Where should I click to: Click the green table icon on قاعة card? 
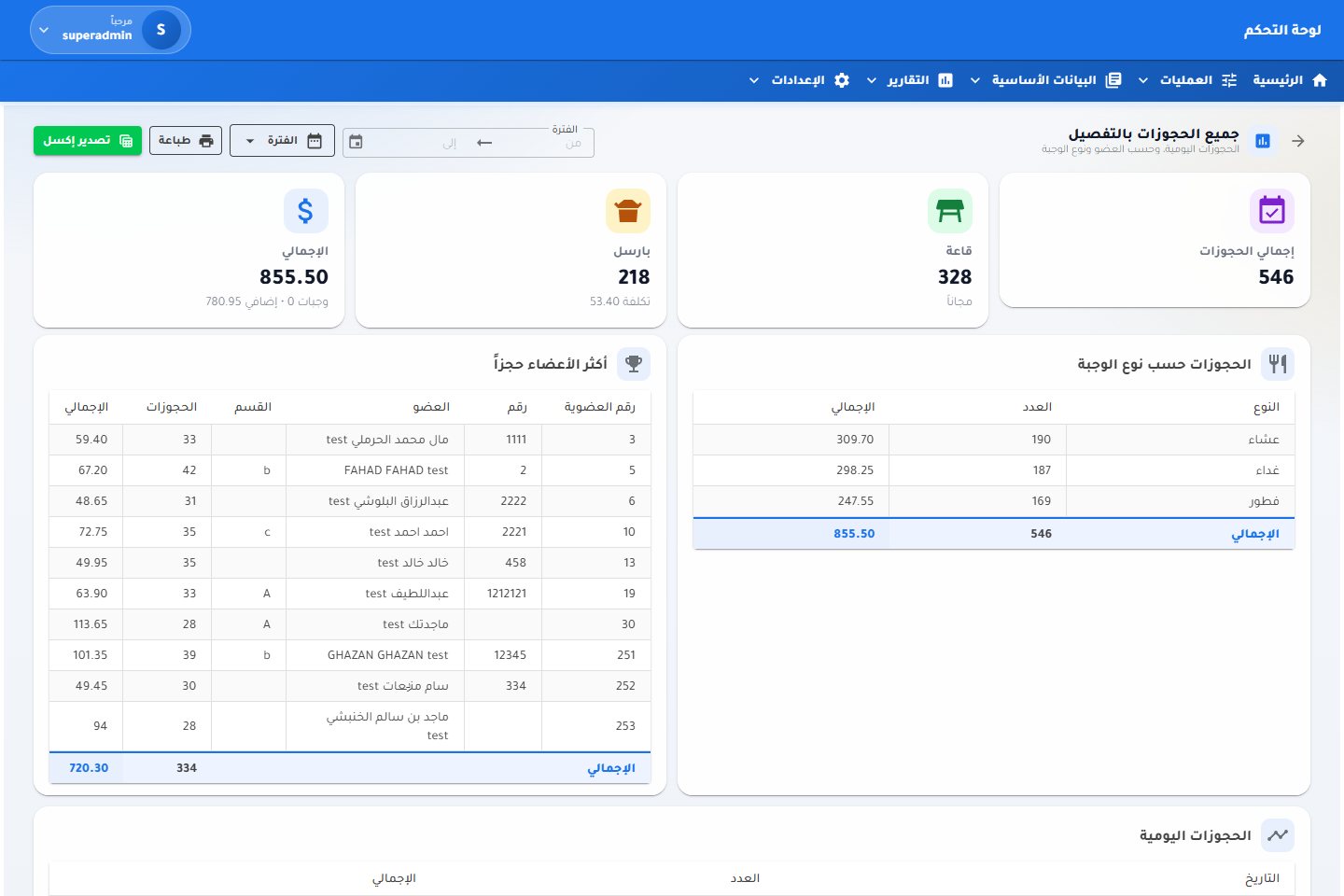point(950,211)
